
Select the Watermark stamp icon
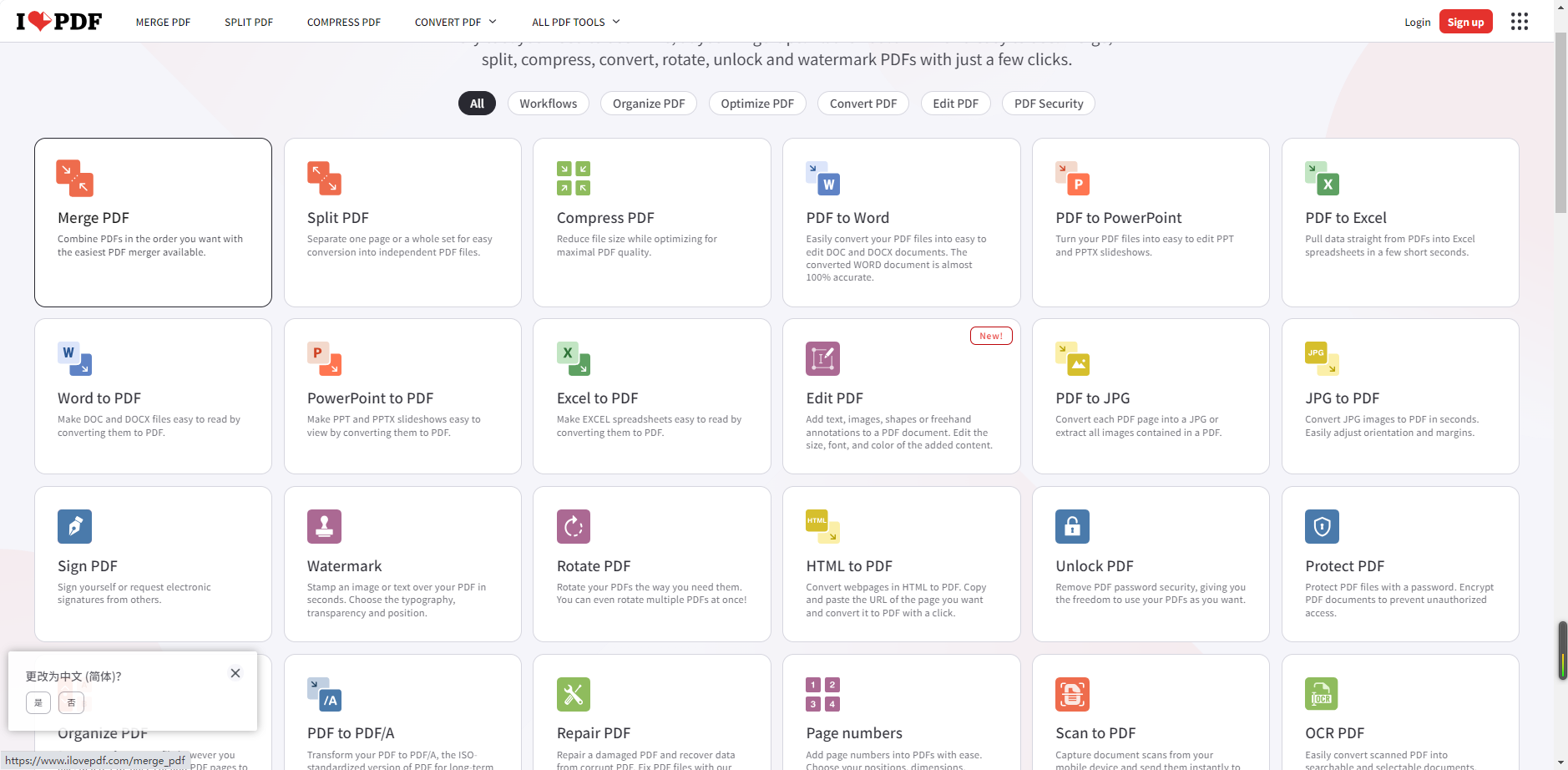324,526
